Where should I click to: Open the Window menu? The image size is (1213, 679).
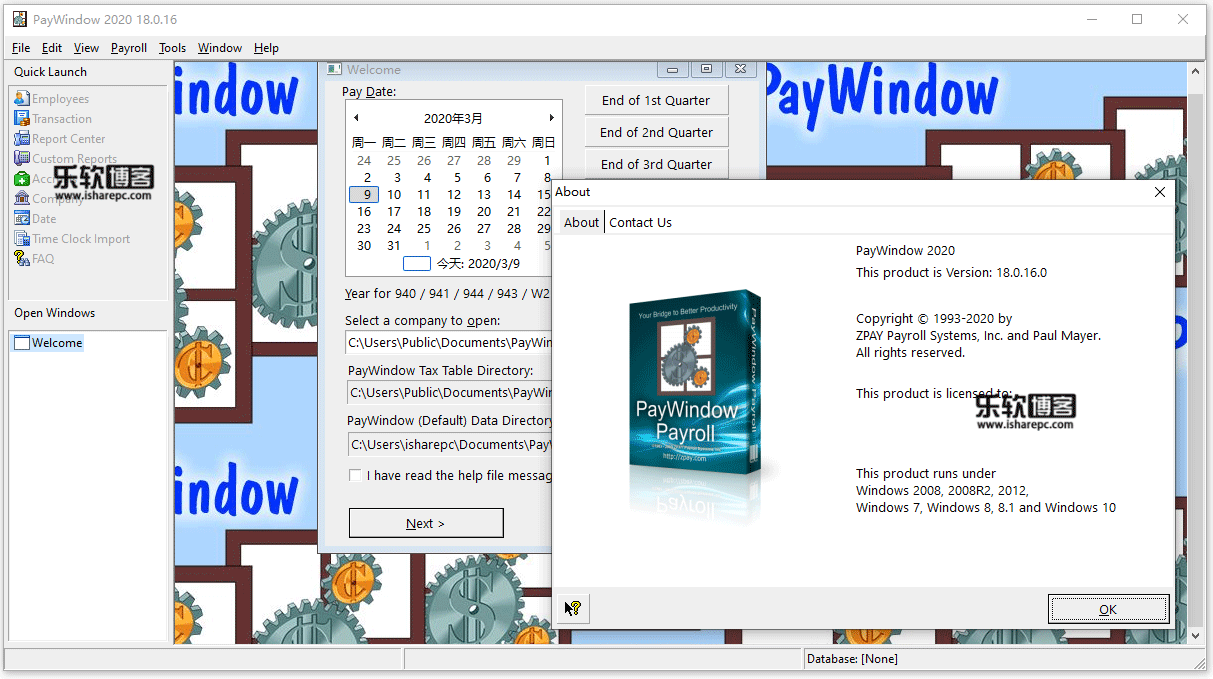coord(219,48)
